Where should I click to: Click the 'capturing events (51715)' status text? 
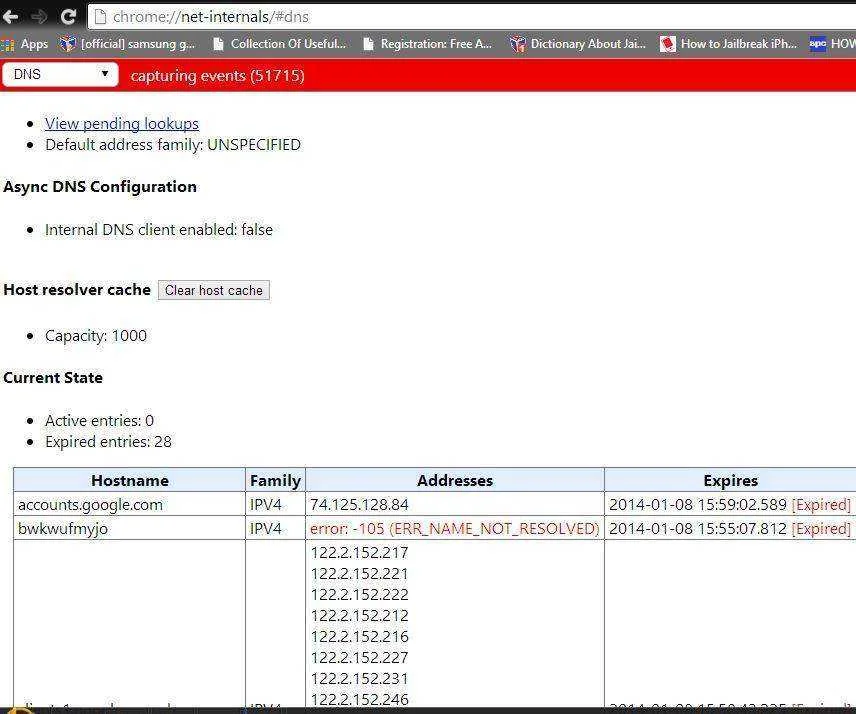(217, 75)
